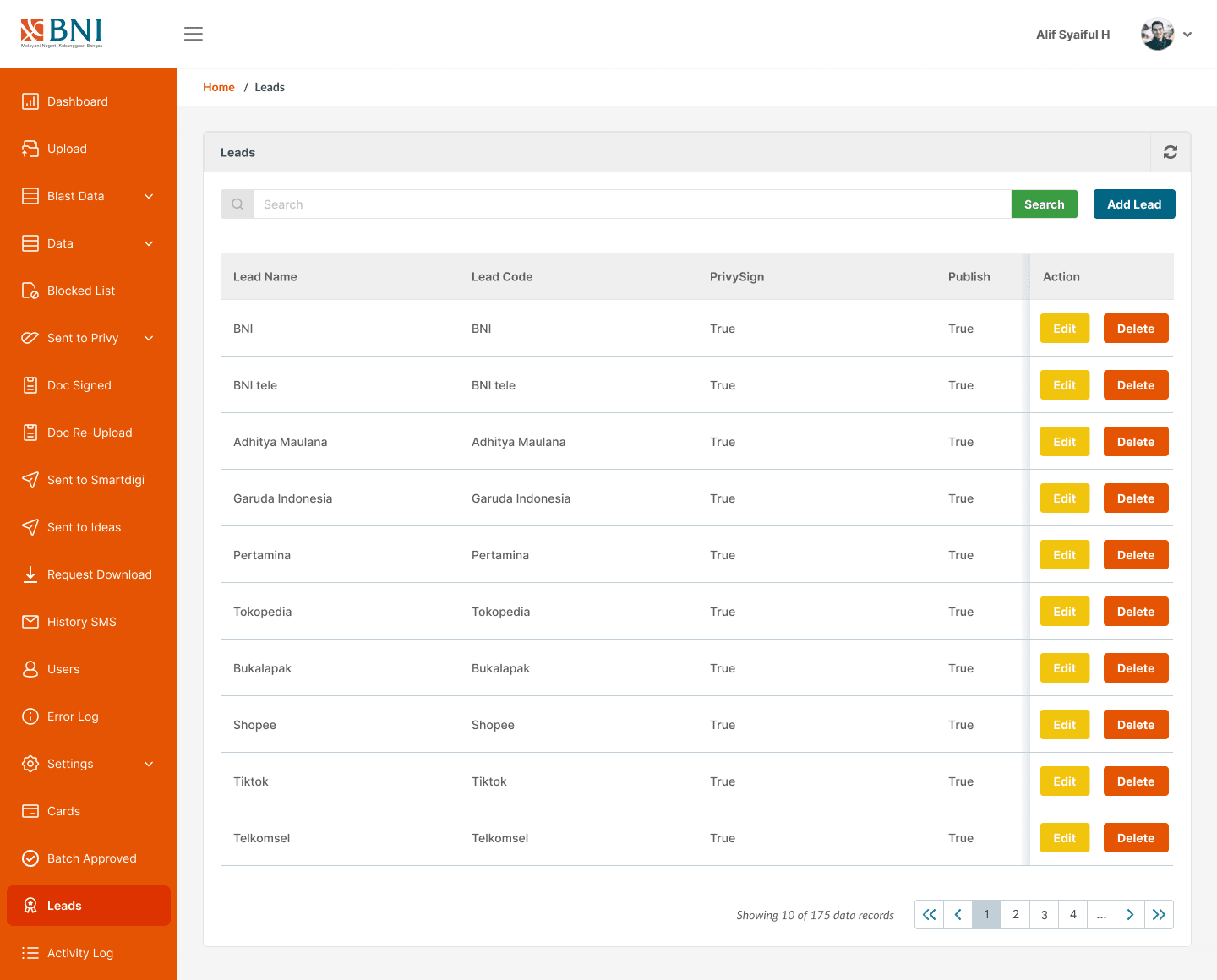Delete the Telkomsel lead
The image size is (1217, 980).
click(1136, 838)
